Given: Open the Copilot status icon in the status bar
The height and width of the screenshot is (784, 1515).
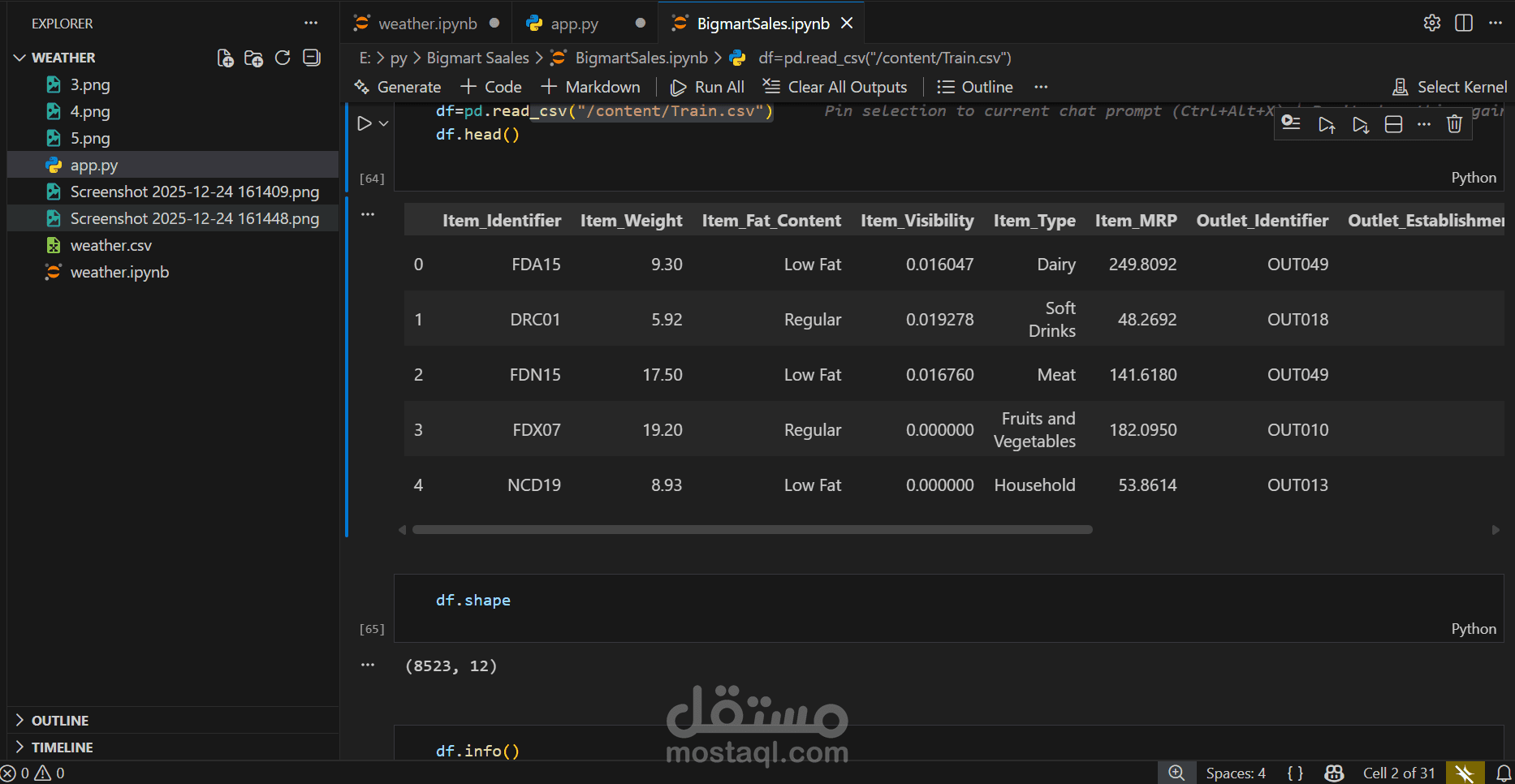Looking at the screenshot, I should click(x=1334, y=773).
